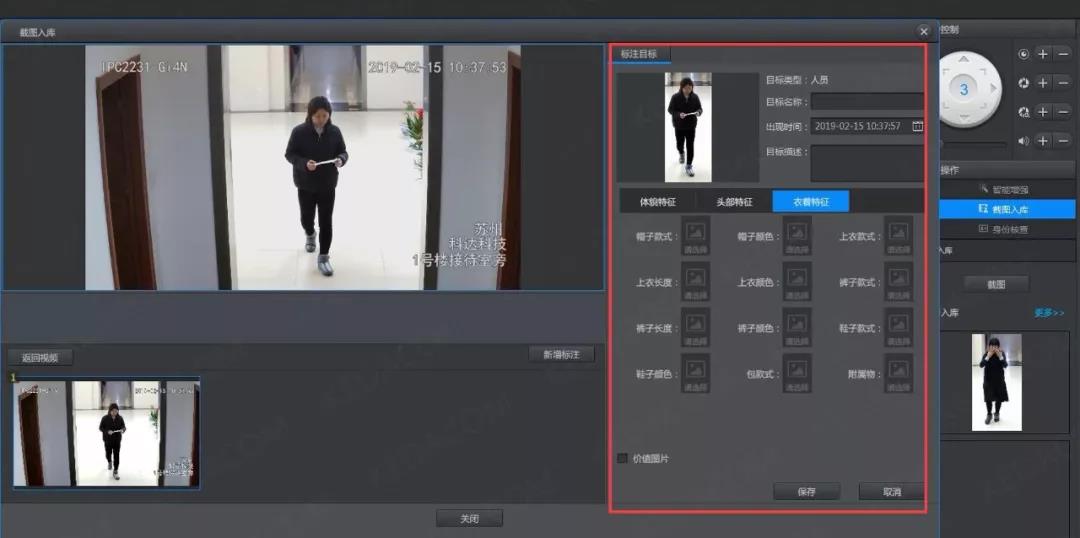Tilt camera down with PTZ down arrow

coord(964,118)
